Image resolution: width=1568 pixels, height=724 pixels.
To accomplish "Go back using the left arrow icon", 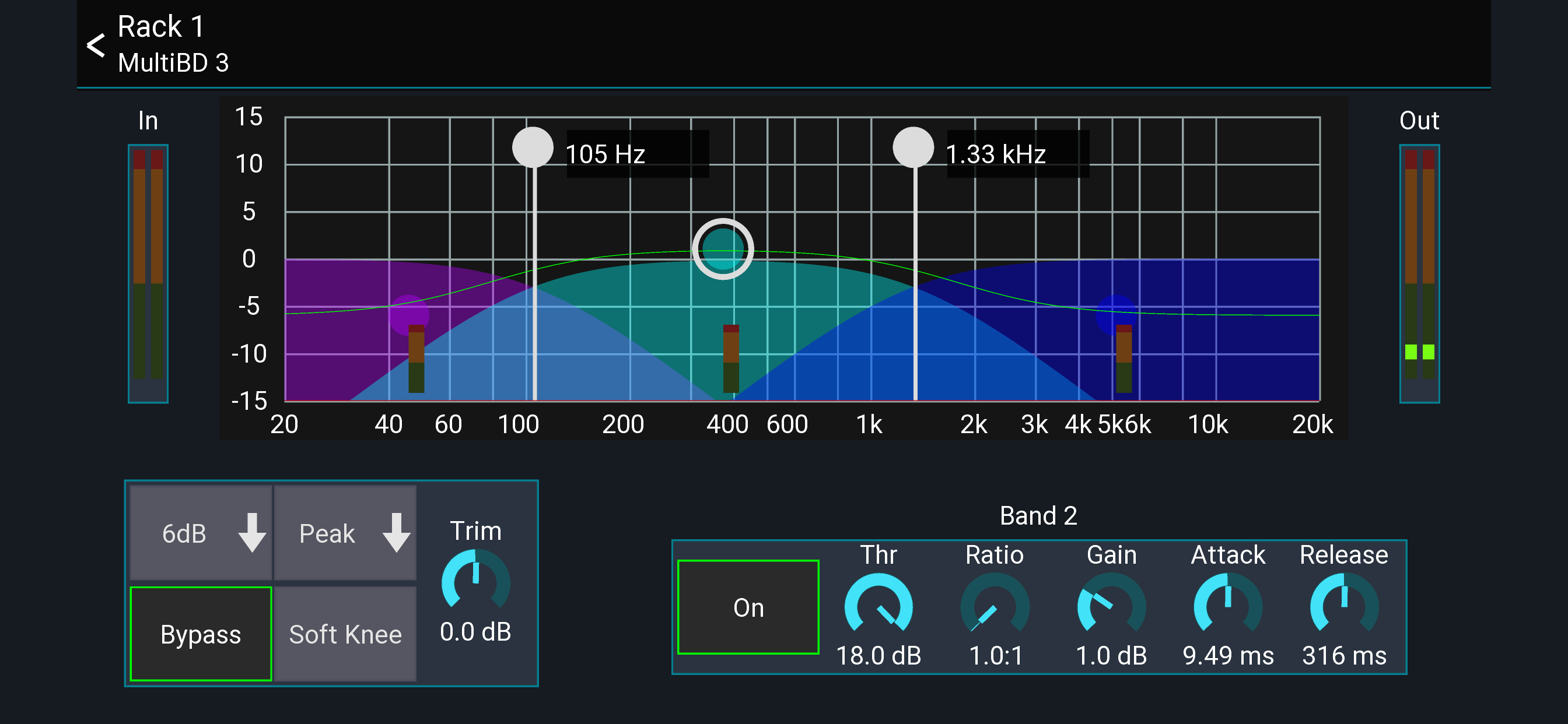I will click(x=96, y=45).
